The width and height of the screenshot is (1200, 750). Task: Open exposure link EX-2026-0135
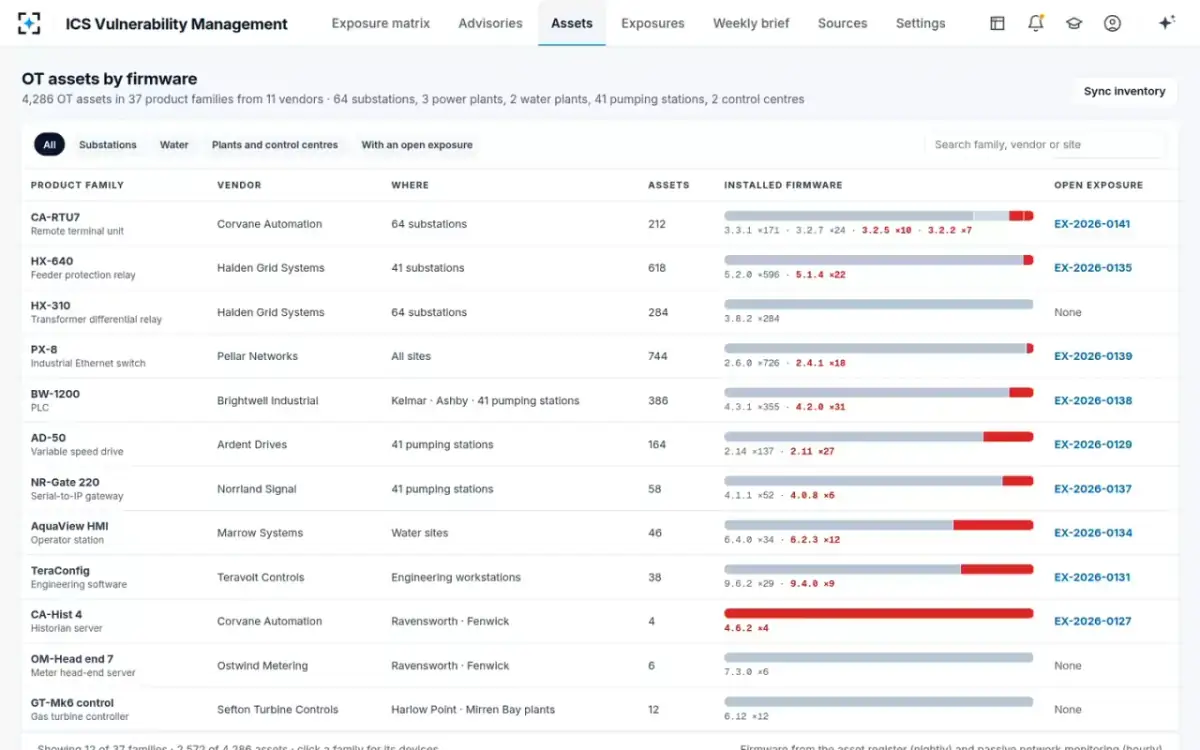pos(1093,268)
